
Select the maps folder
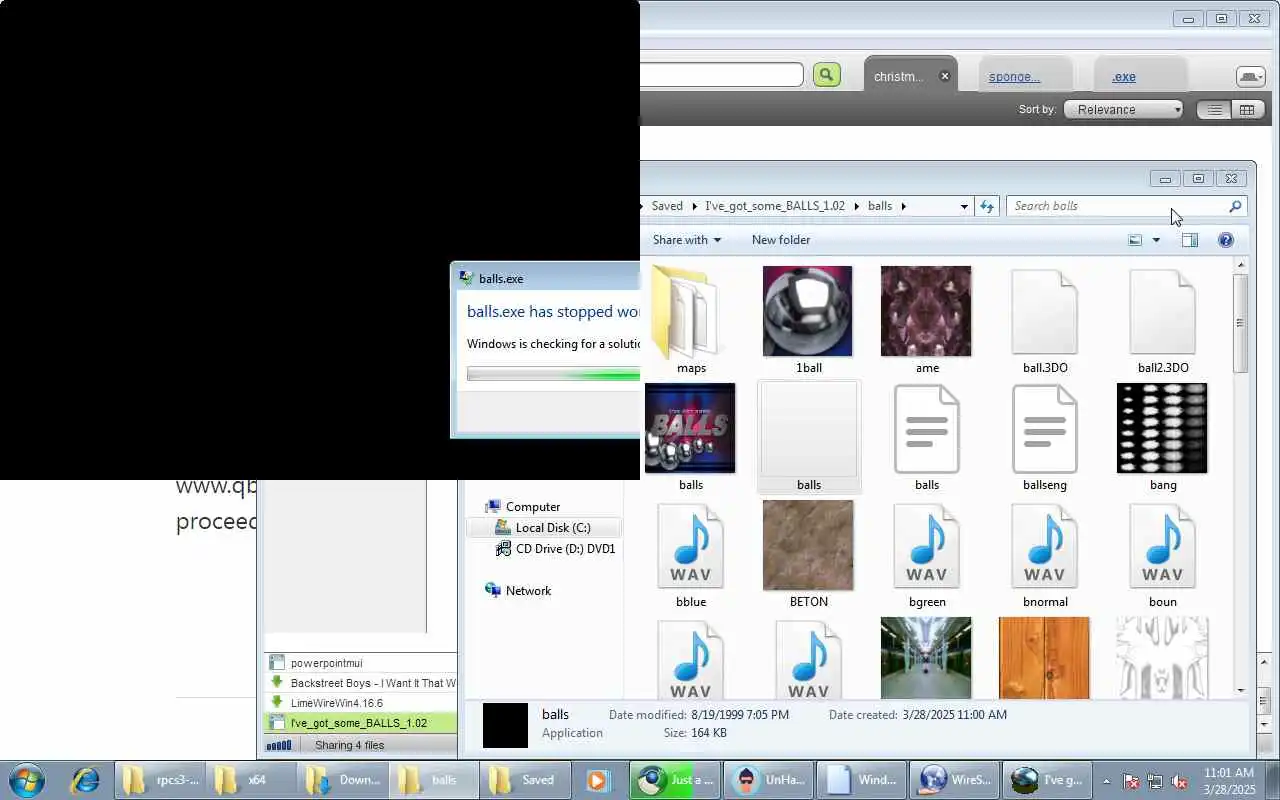point(691,320)
